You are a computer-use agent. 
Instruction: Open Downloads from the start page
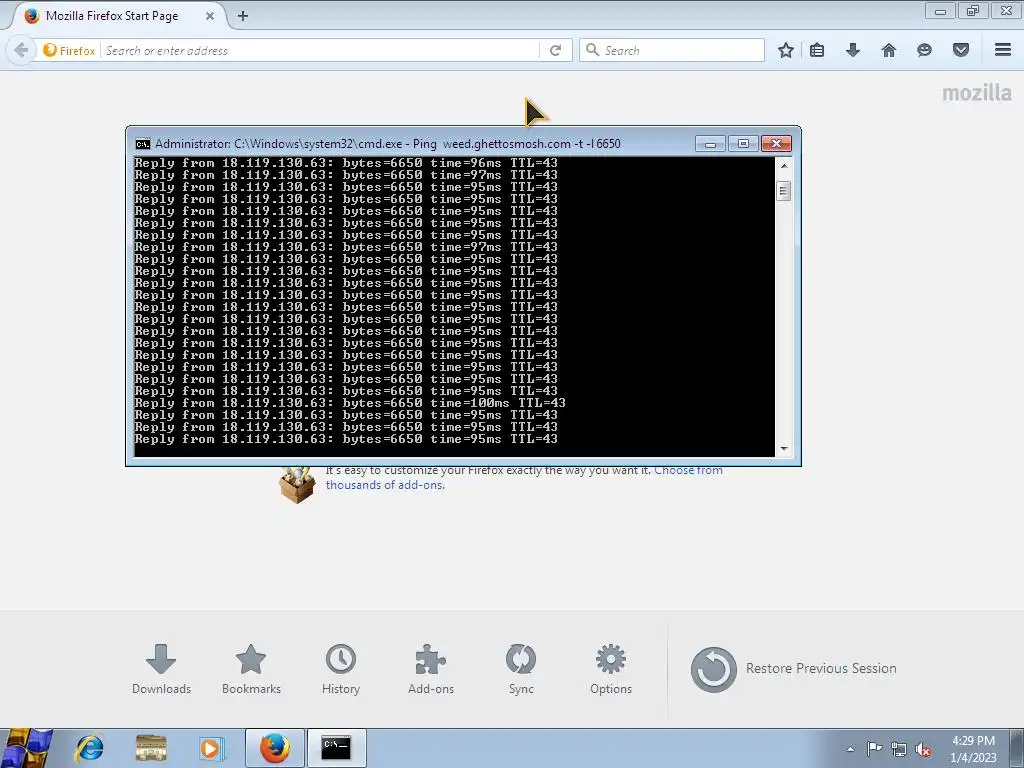[x=161, y=669]
